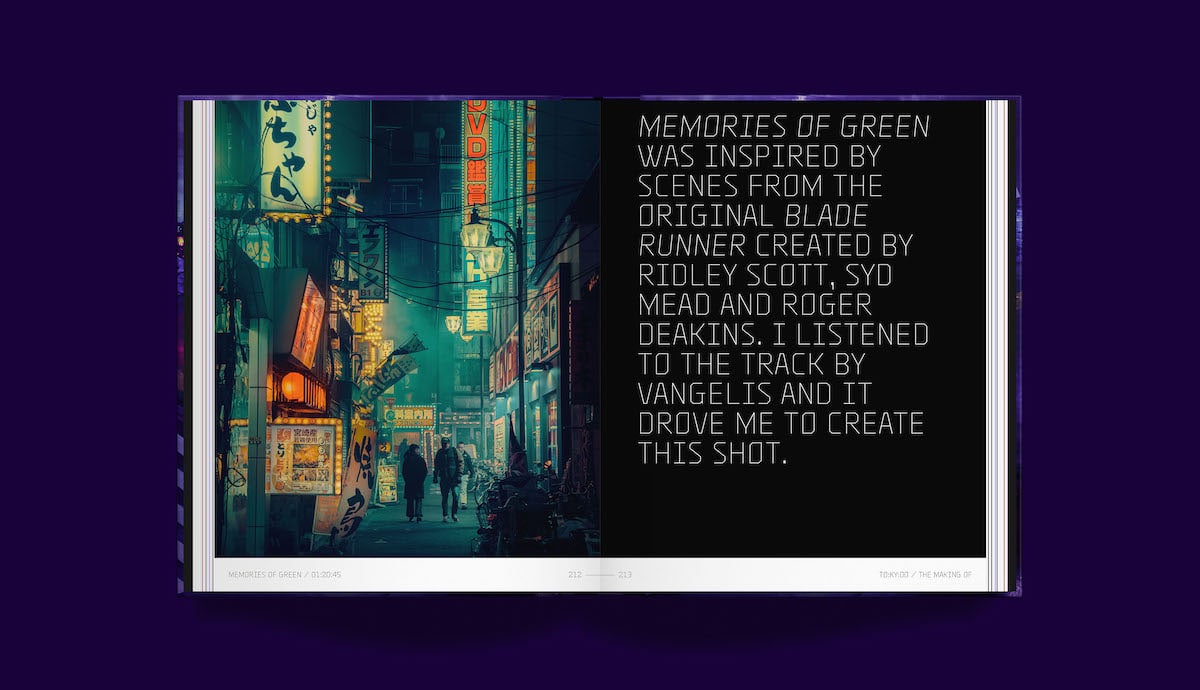Click the line between the page numbers
Screen dimensions: 1200x690
pos(600,575)
